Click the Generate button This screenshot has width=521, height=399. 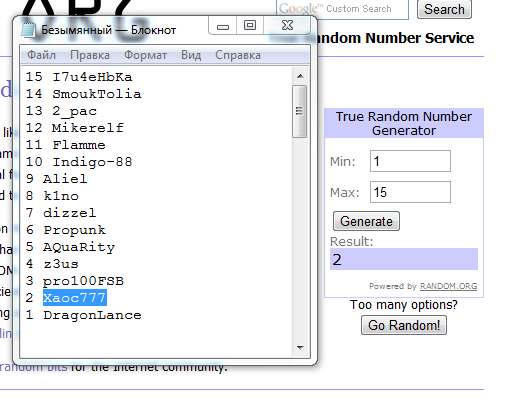[366, 221]
